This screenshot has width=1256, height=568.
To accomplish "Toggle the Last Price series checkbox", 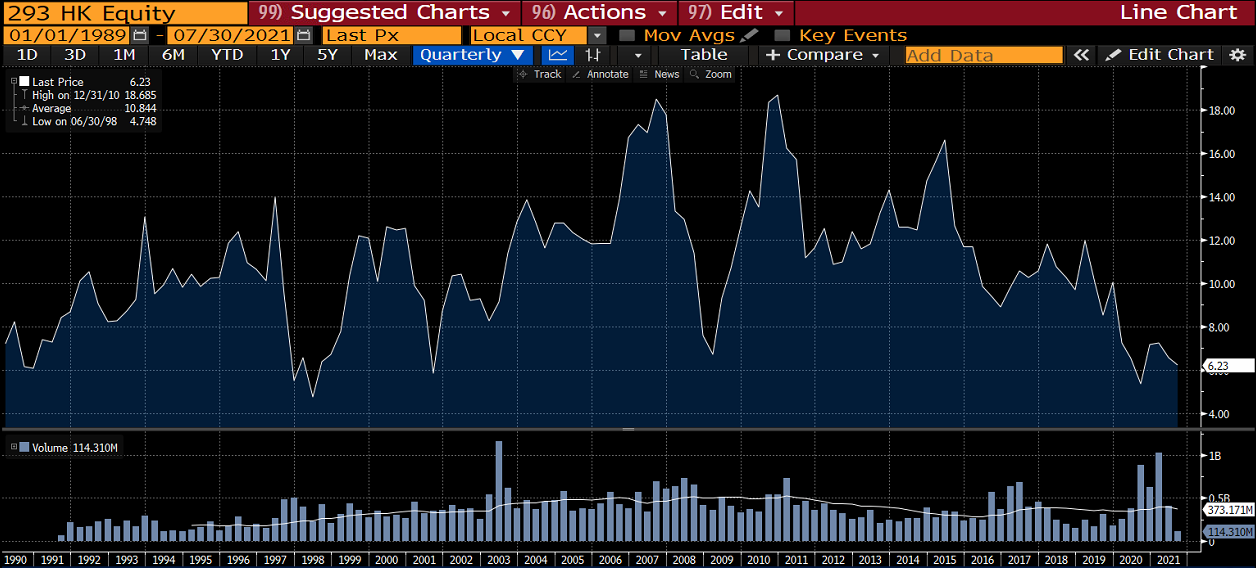I will point(24,82).
